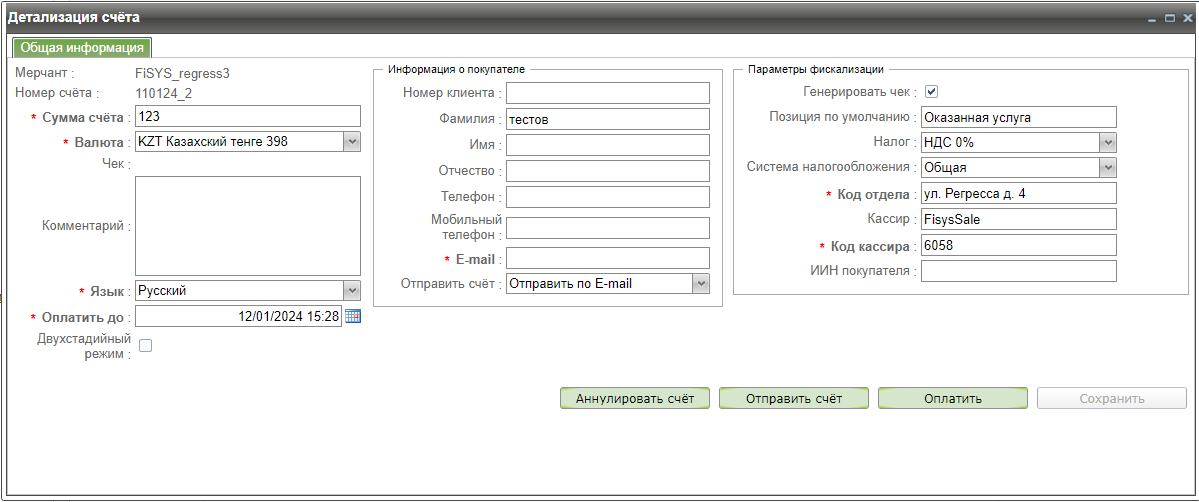Select the Фамилия field containing тестов

[607, 119]
